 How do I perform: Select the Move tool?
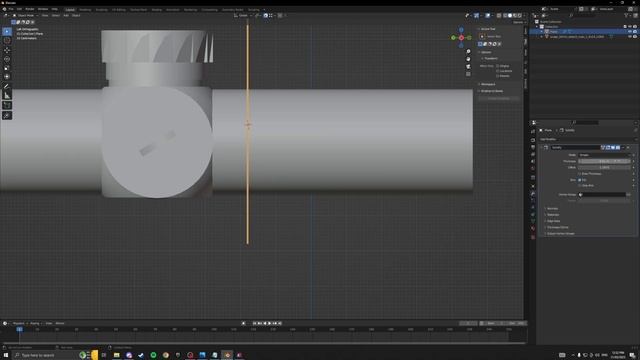coord(7,50)
